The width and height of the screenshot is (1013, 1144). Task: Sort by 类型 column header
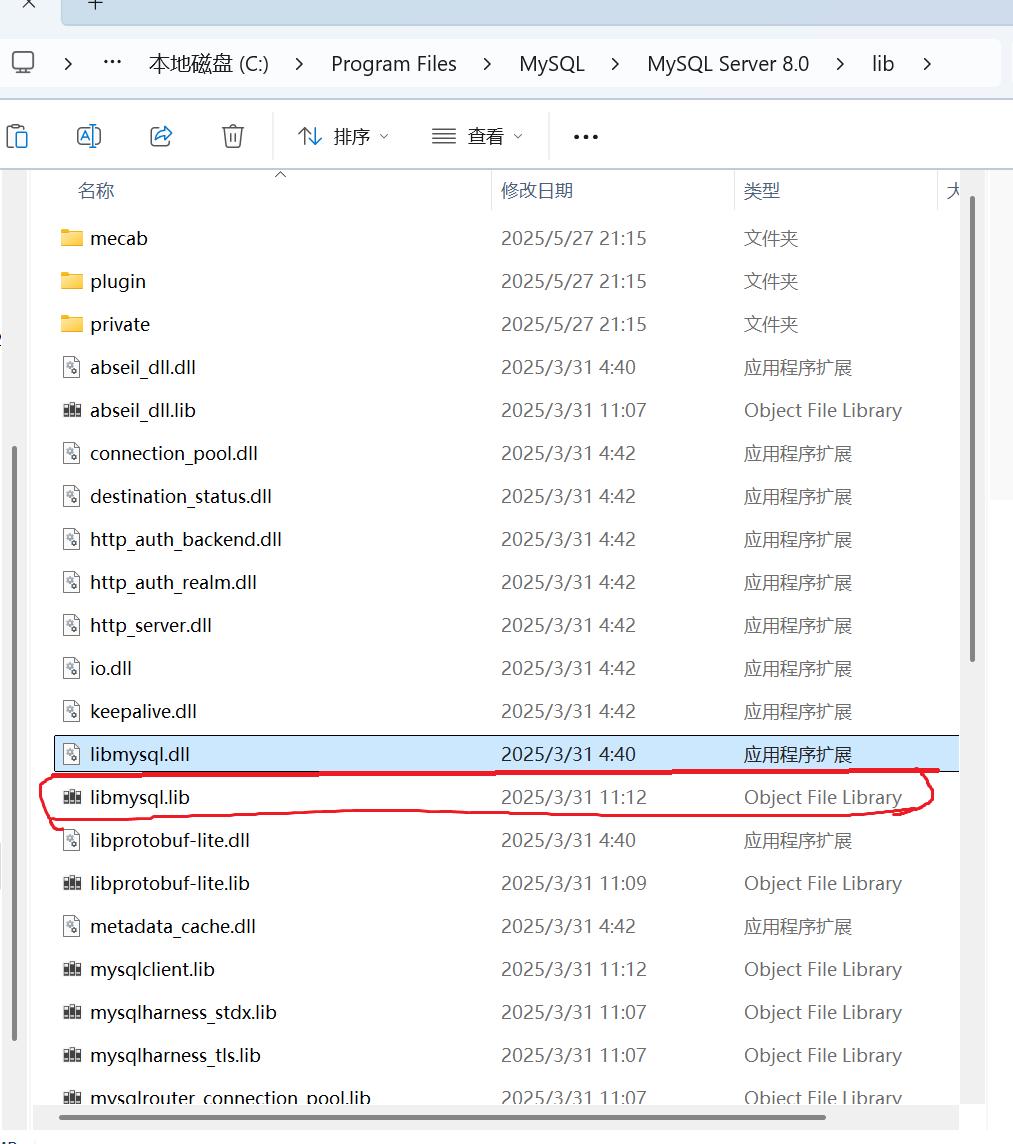coord(762,191)
